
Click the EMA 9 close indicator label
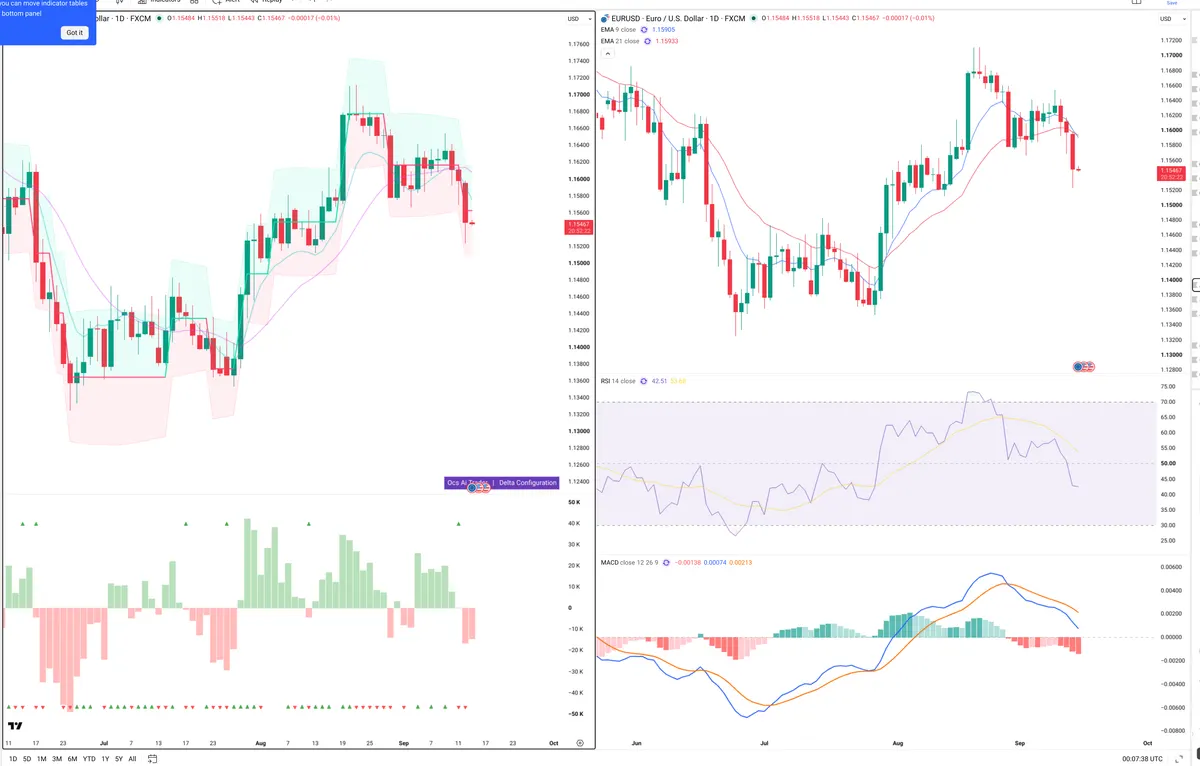click(x=617, y=30)
